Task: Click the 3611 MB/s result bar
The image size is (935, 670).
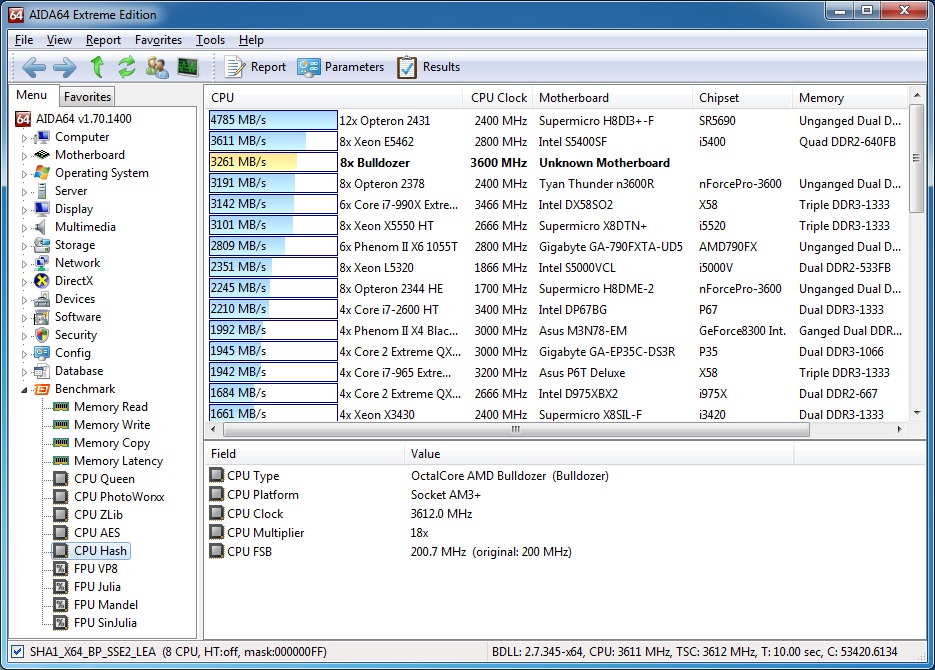Action: tap(273, 141)
